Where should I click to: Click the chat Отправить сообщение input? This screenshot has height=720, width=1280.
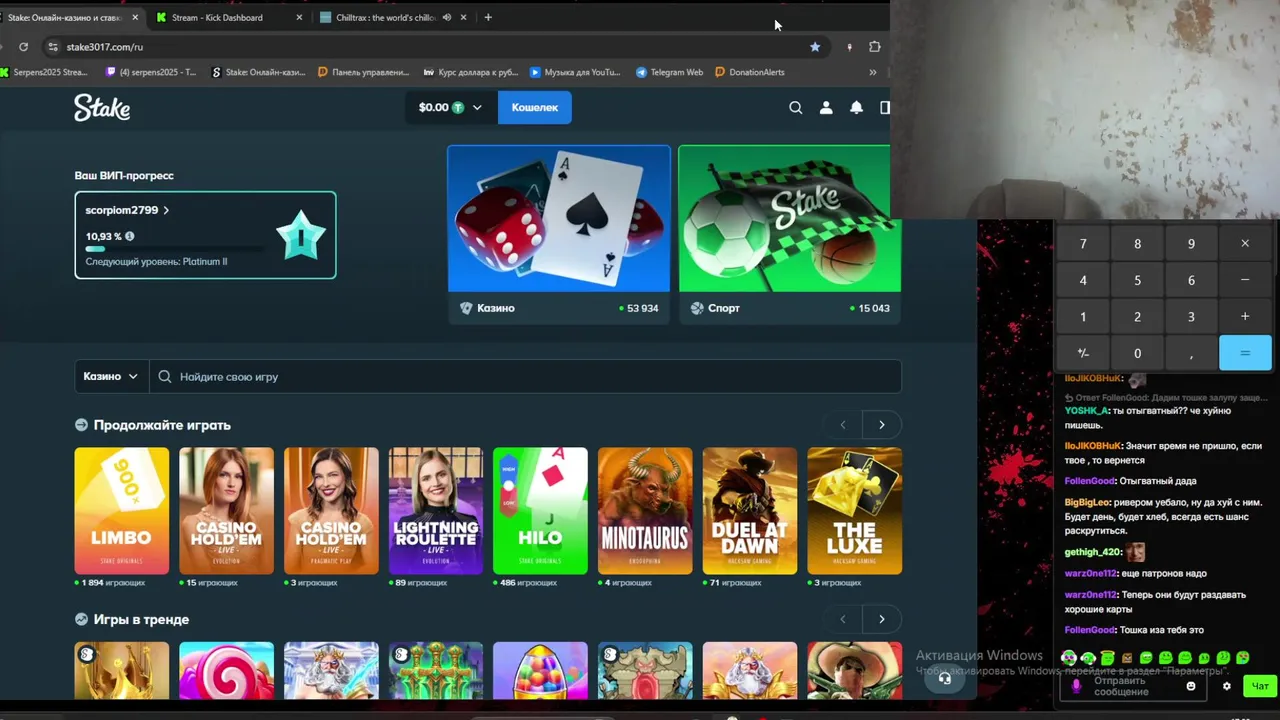point(1133,686)
